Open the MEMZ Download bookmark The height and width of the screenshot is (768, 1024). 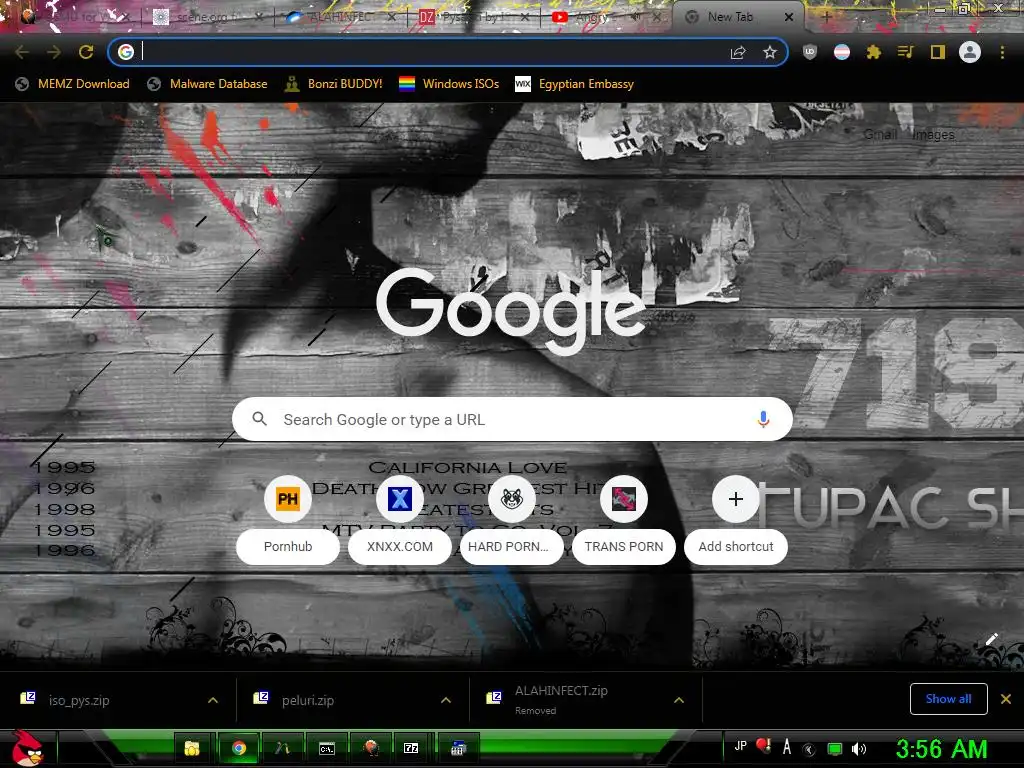[72, 84]
